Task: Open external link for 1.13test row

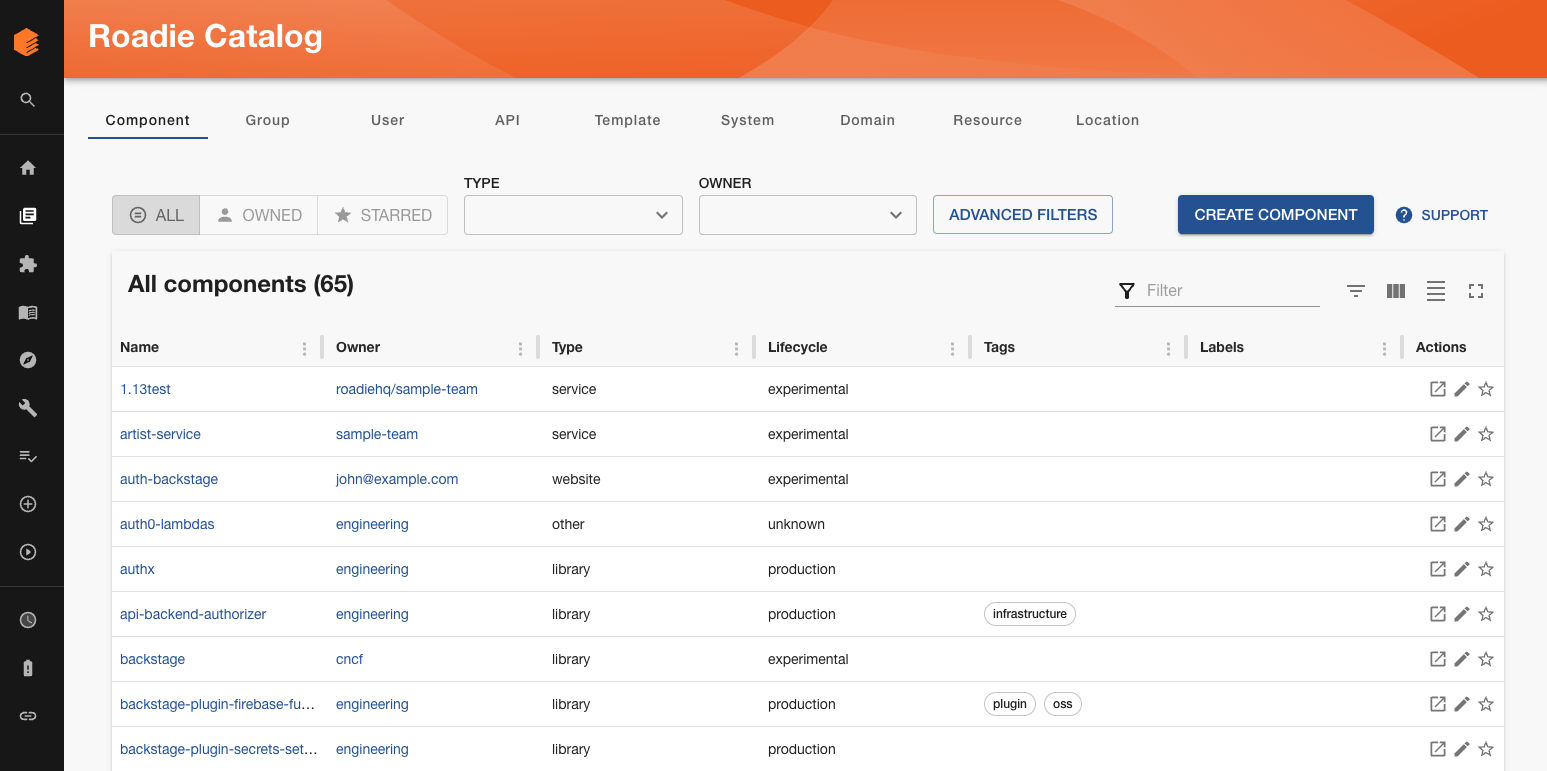Action: 1438,389
